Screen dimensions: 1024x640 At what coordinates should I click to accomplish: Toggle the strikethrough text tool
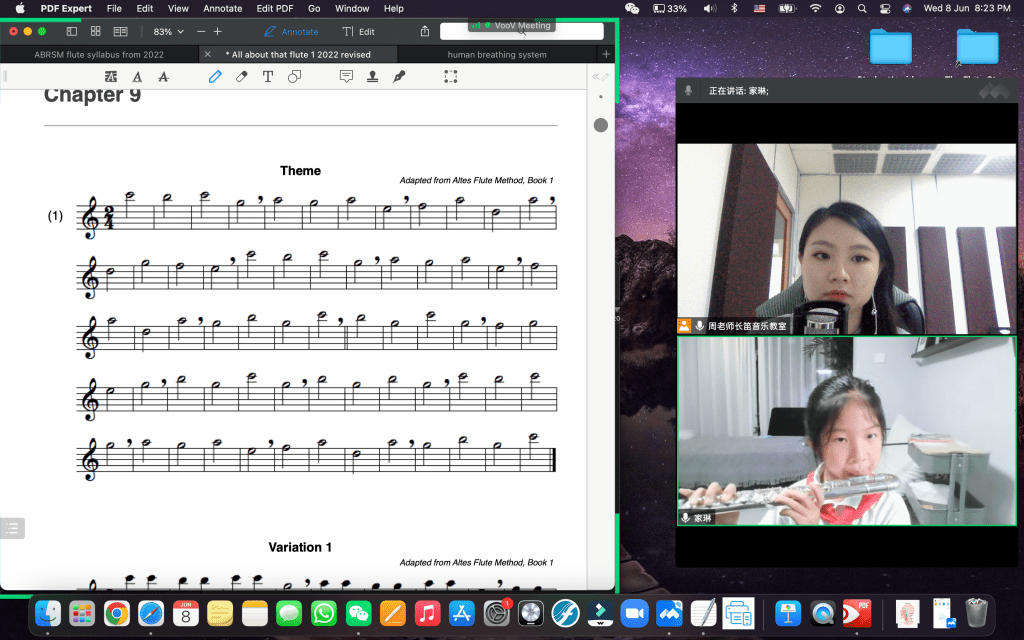(x=163, y=77)
